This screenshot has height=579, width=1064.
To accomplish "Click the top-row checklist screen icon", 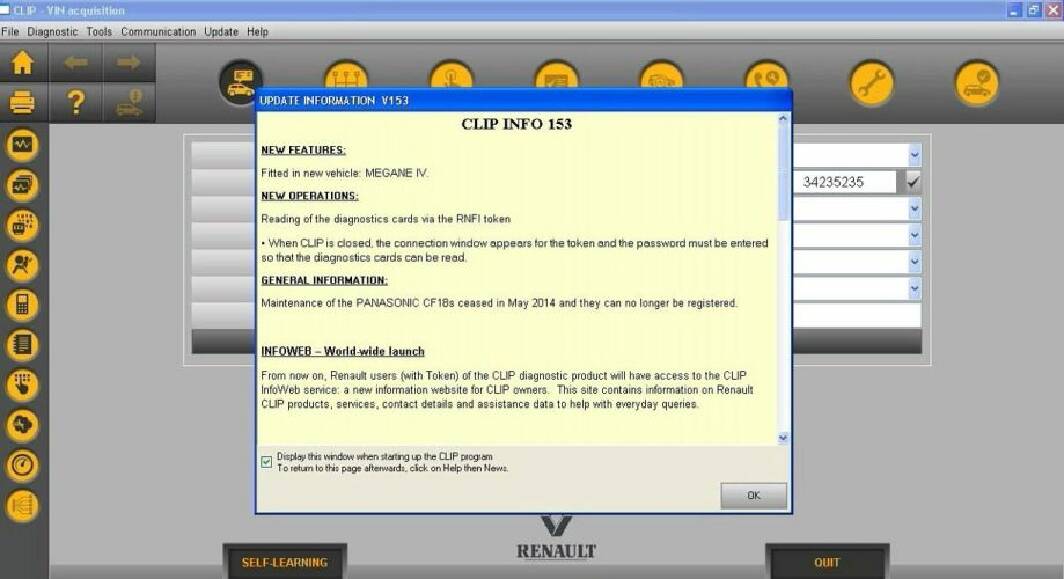I will click(x=556, y=76).
